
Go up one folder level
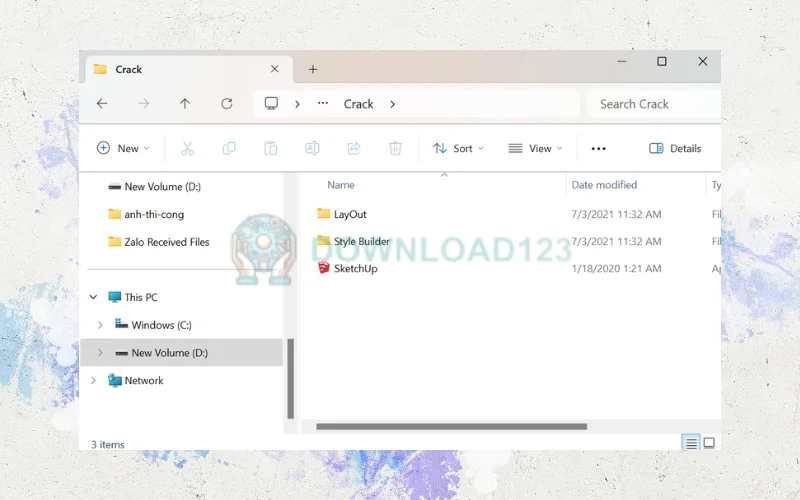coord(185,104)
